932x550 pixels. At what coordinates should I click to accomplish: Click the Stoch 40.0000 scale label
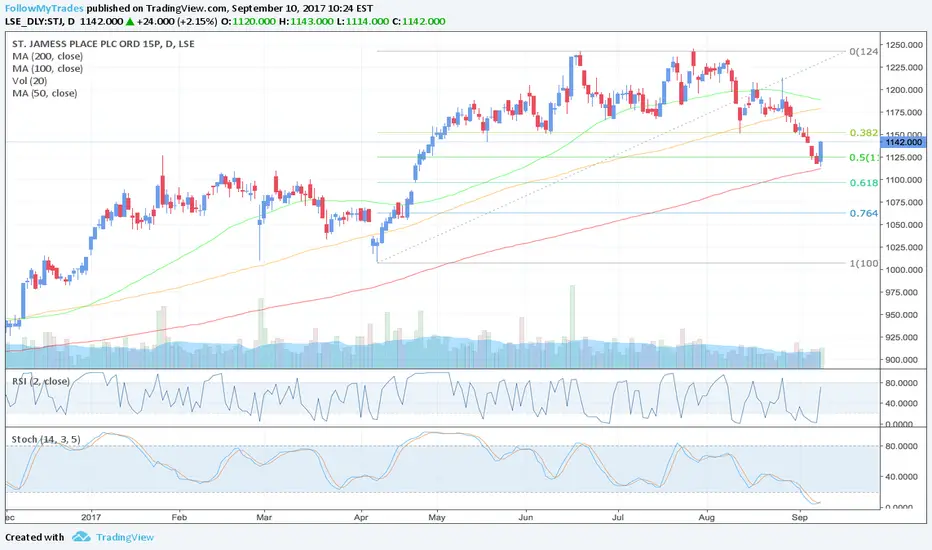(x=902, y=477)
